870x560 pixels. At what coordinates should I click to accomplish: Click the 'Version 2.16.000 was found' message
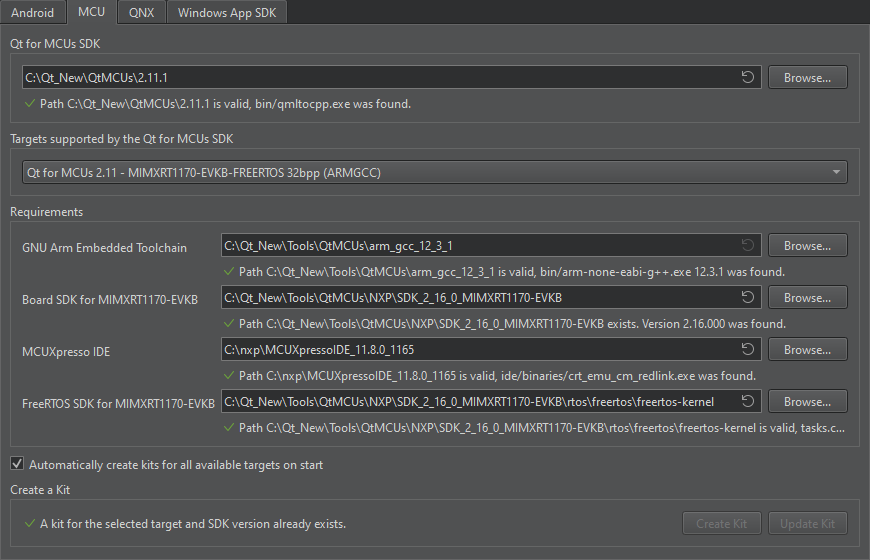click(x=512, y=324)
